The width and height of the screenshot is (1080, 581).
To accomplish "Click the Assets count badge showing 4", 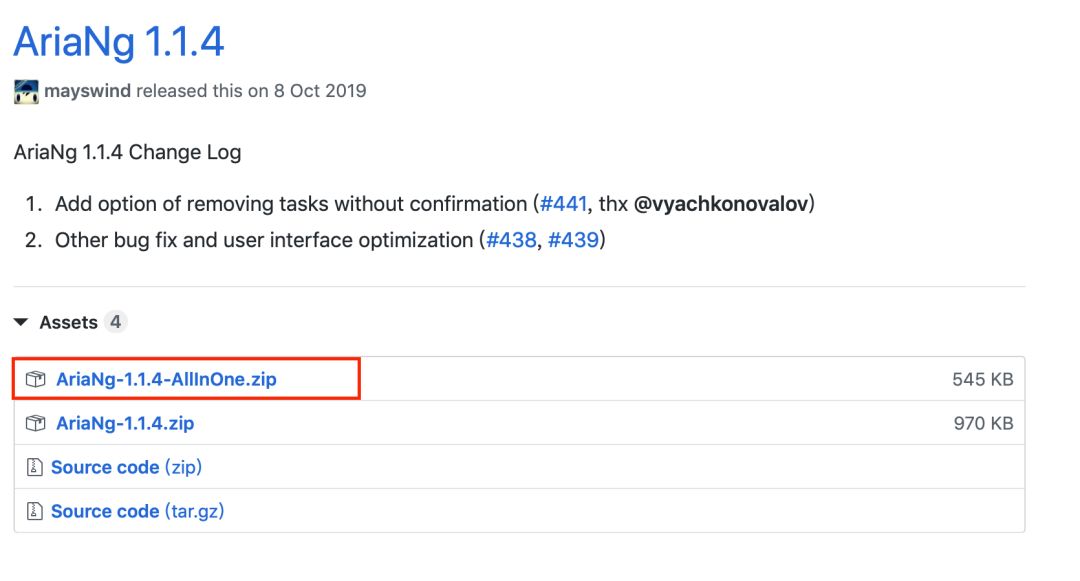I will [116, 323].
